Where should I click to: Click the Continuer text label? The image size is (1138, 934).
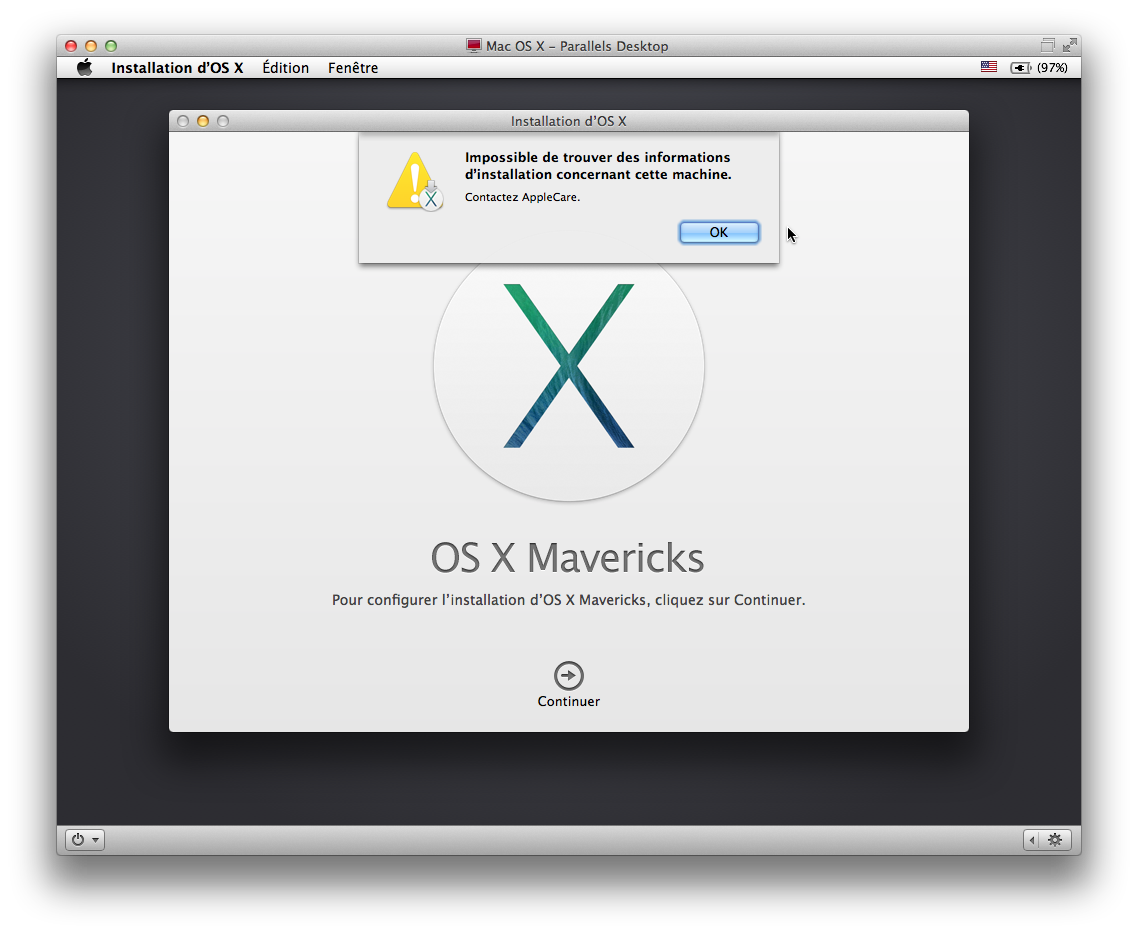pos(568,702)
